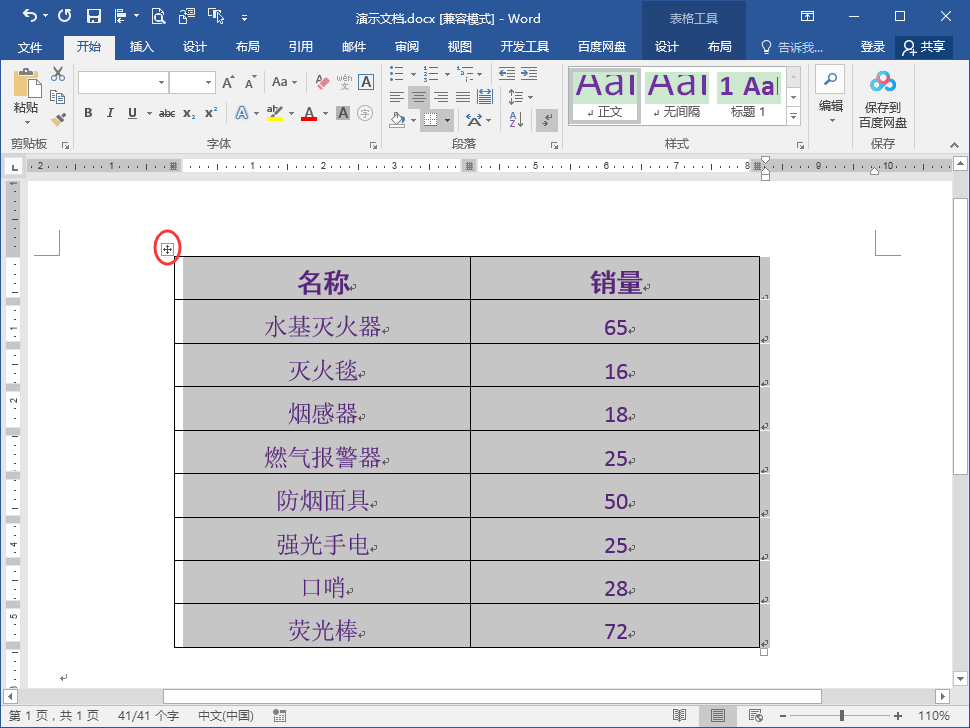Toggle Strikethrough formatting
This screenshot has height=728, width=970.
[x=166, y=113]
